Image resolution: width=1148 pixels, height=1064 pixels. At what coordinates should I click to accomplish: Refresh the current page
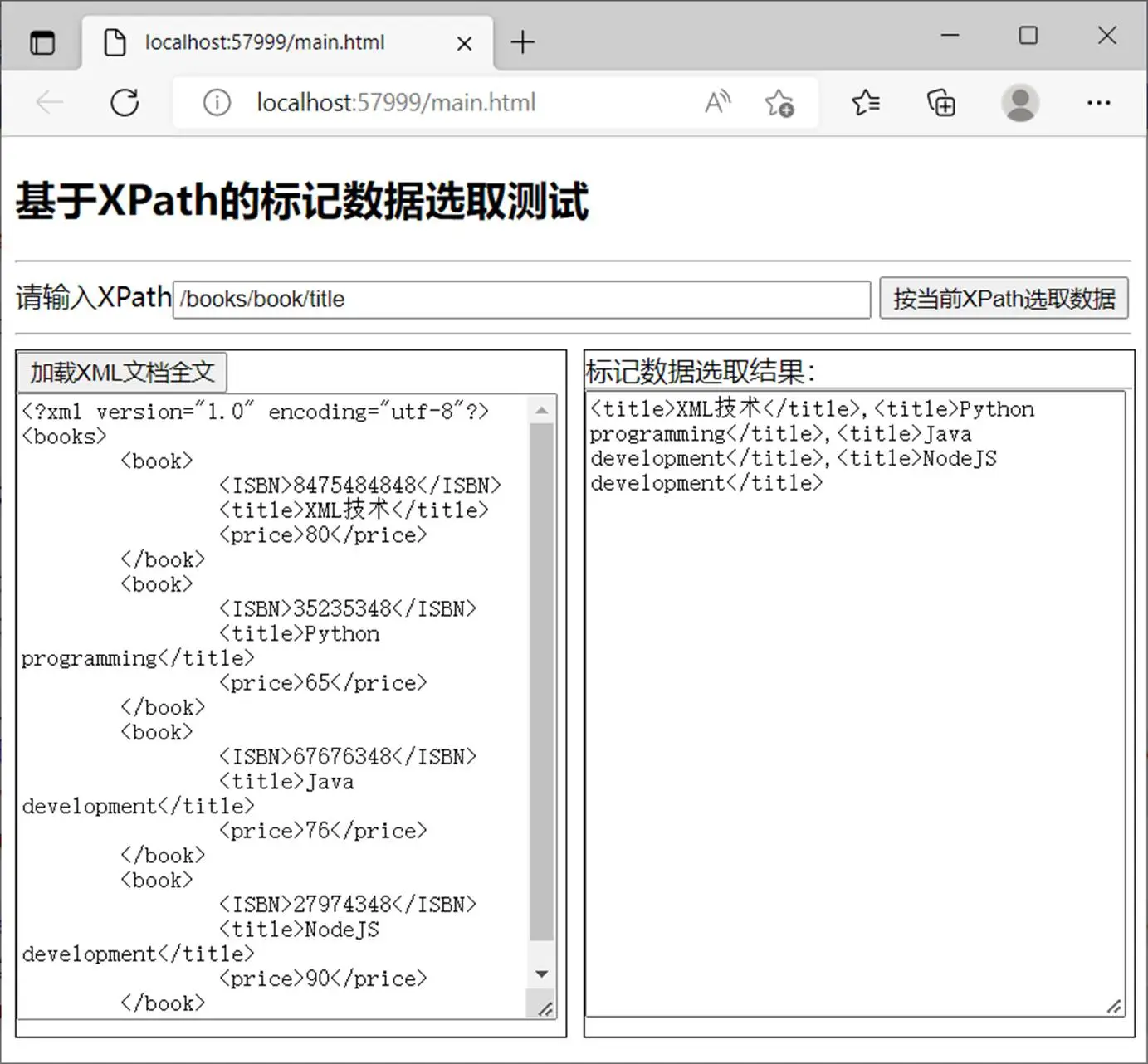125,103
